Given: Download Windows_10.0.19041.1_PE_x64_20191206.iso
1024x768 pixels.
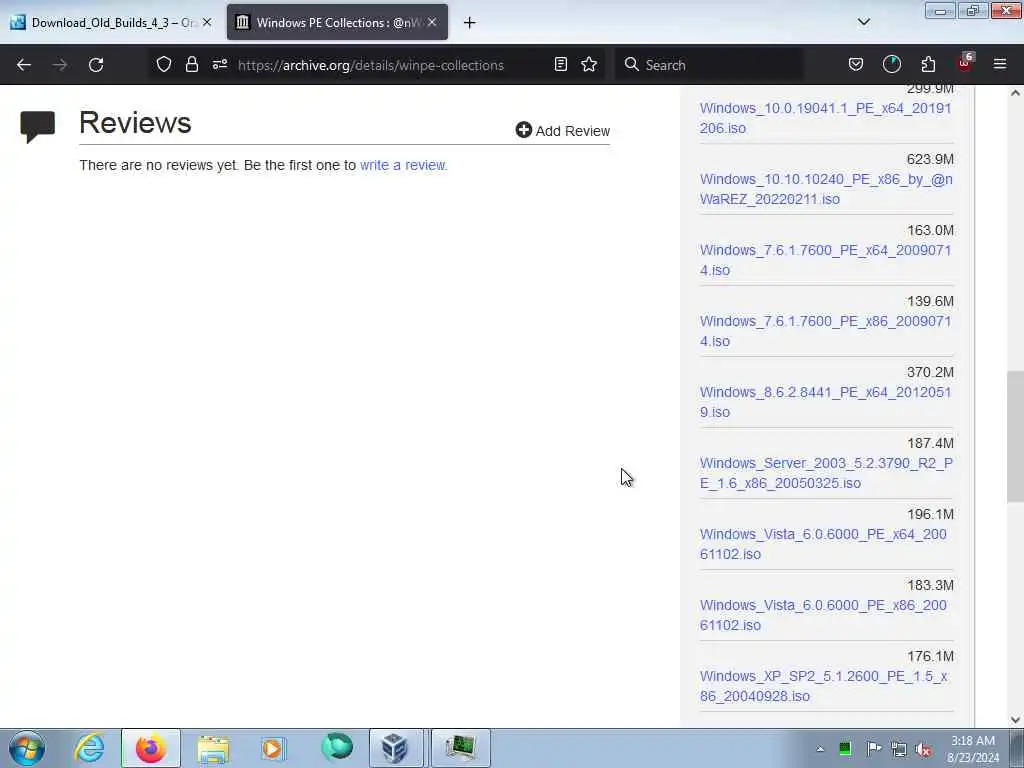Looking at the screenshot, I should coord(825,118).
